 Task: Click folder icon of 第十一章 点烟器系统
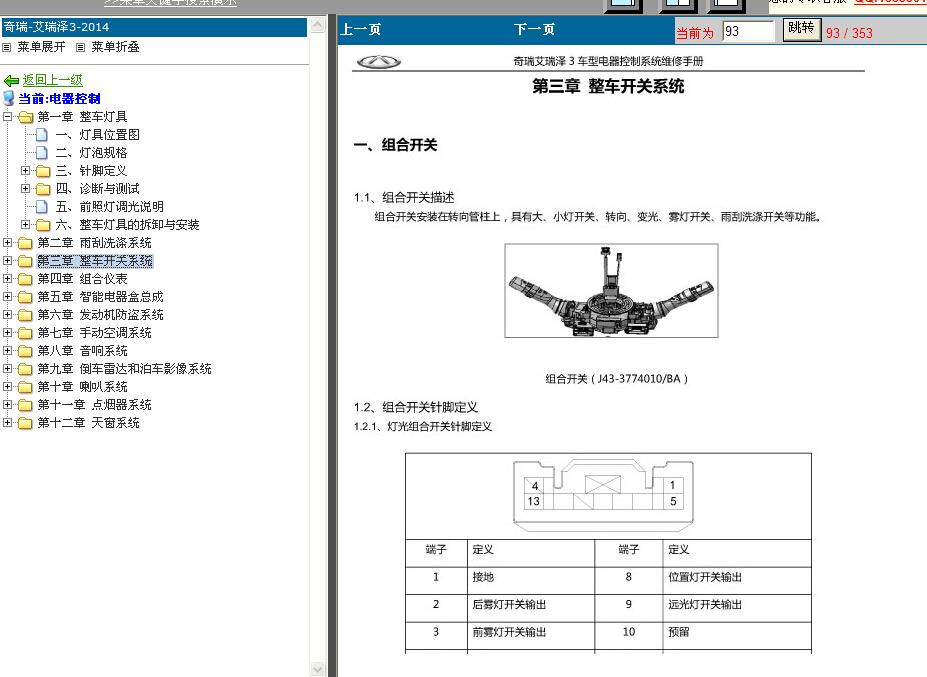tap(25, 405)
